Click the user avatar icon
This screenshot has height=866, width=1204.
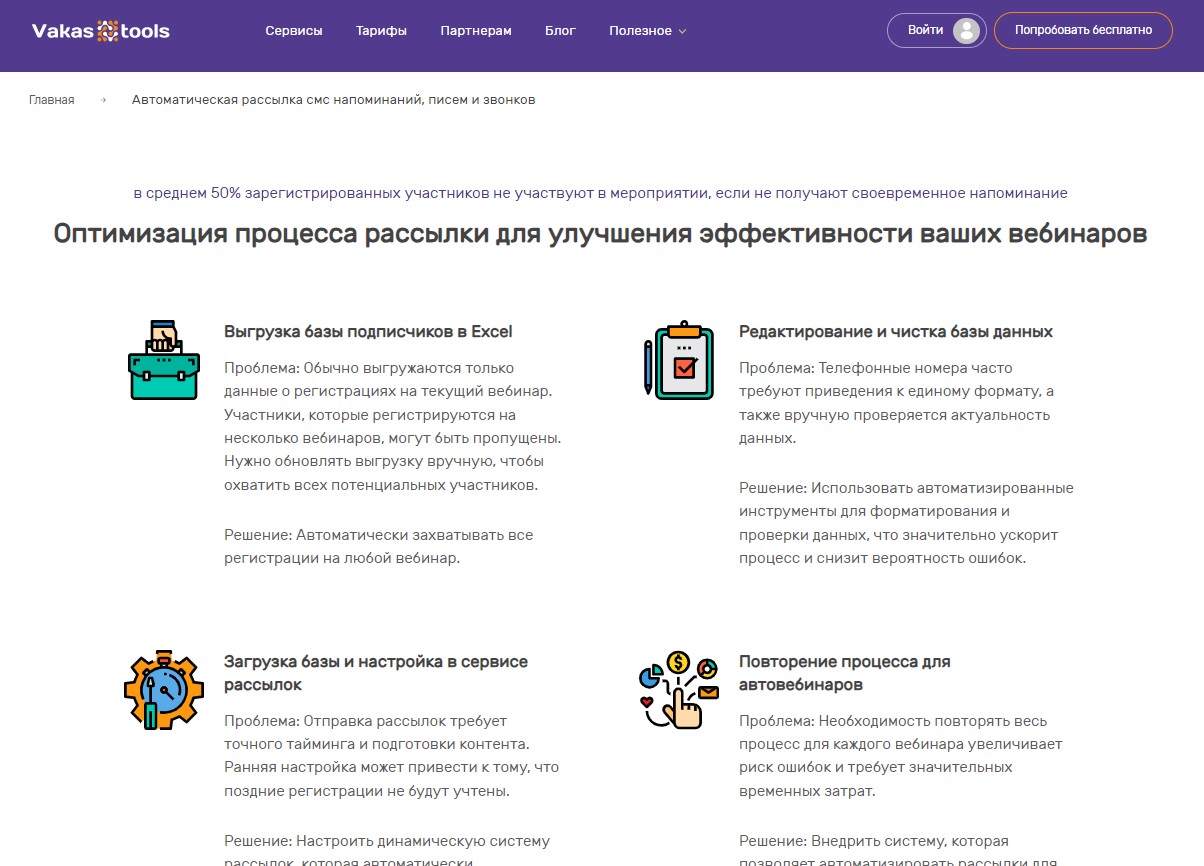point(965,31)
